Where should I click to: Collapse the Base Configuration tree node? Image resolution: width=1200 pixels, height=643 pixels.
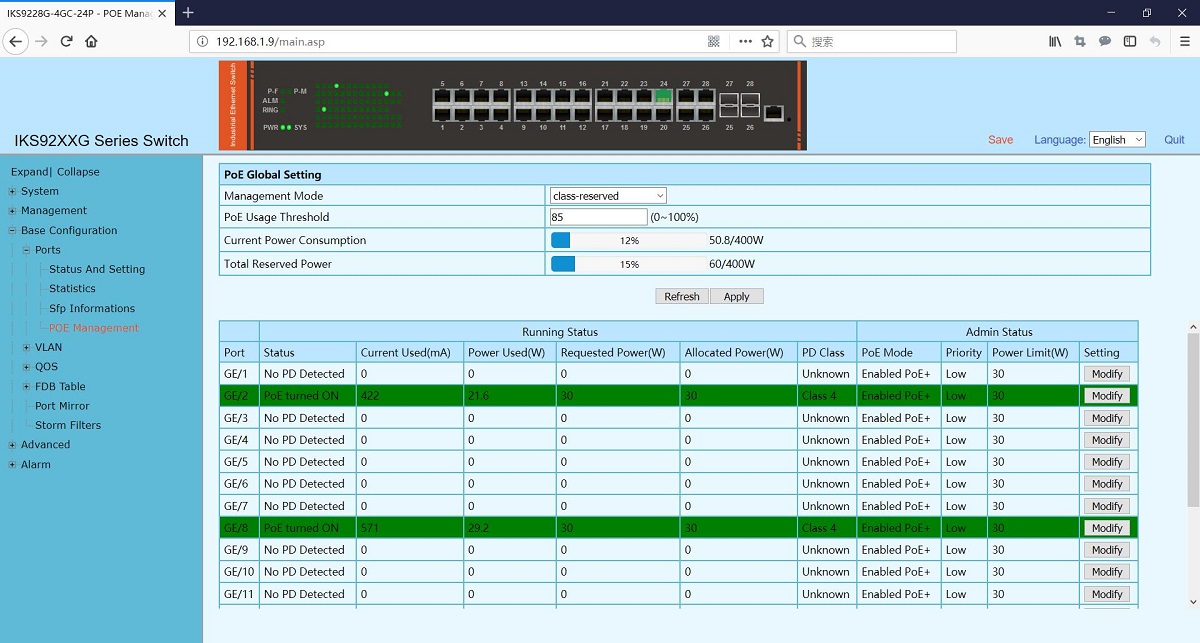(12, 231)
